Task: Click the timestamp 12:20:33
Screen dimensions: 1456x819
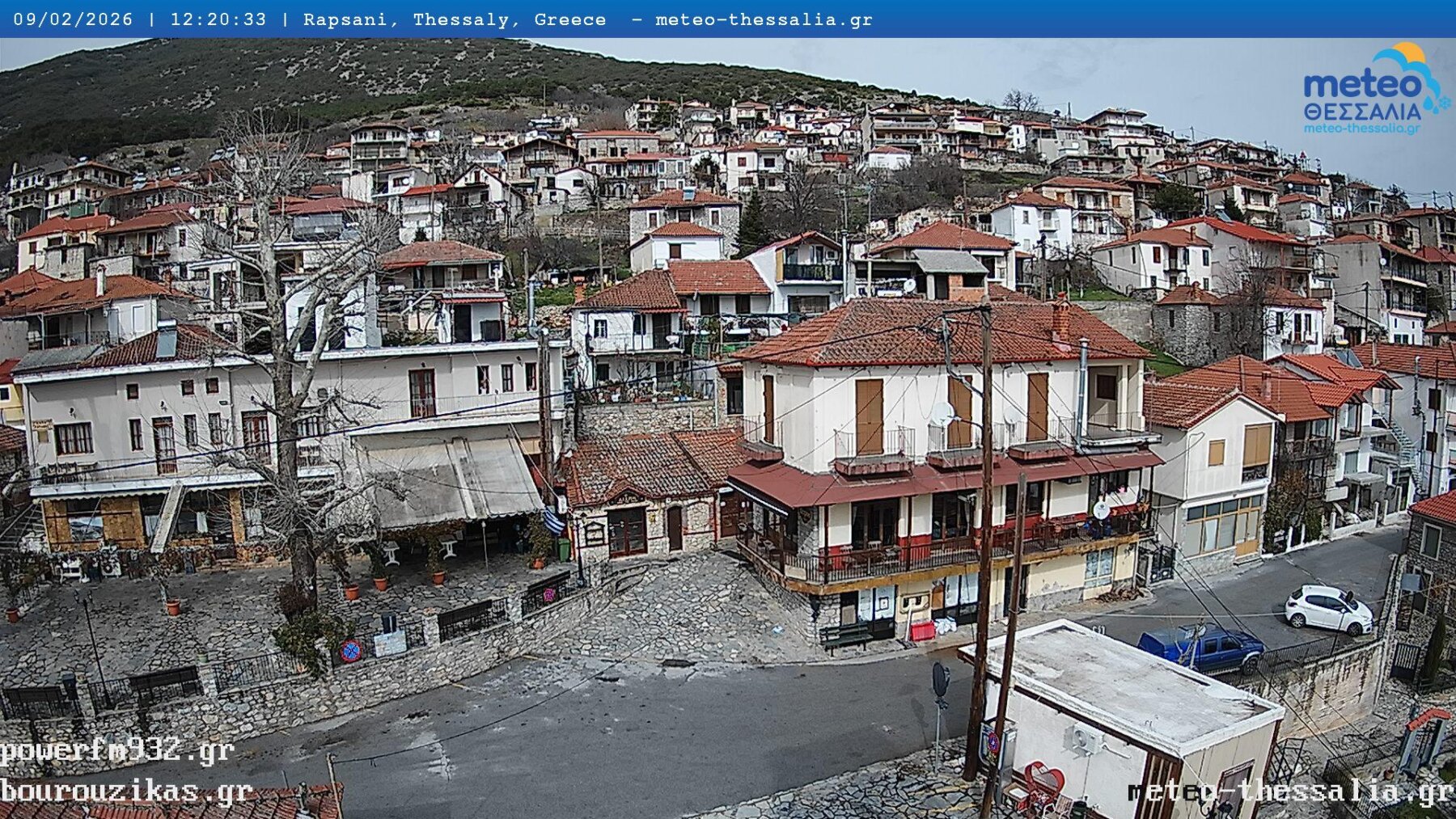Action: tap(218, 19)
